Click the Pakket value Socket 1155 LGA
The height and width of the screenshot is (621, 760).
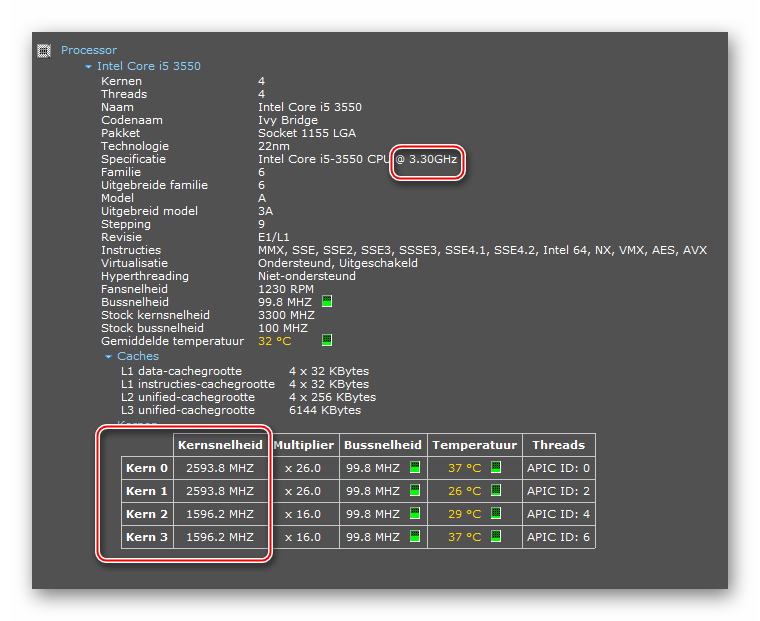307,133
